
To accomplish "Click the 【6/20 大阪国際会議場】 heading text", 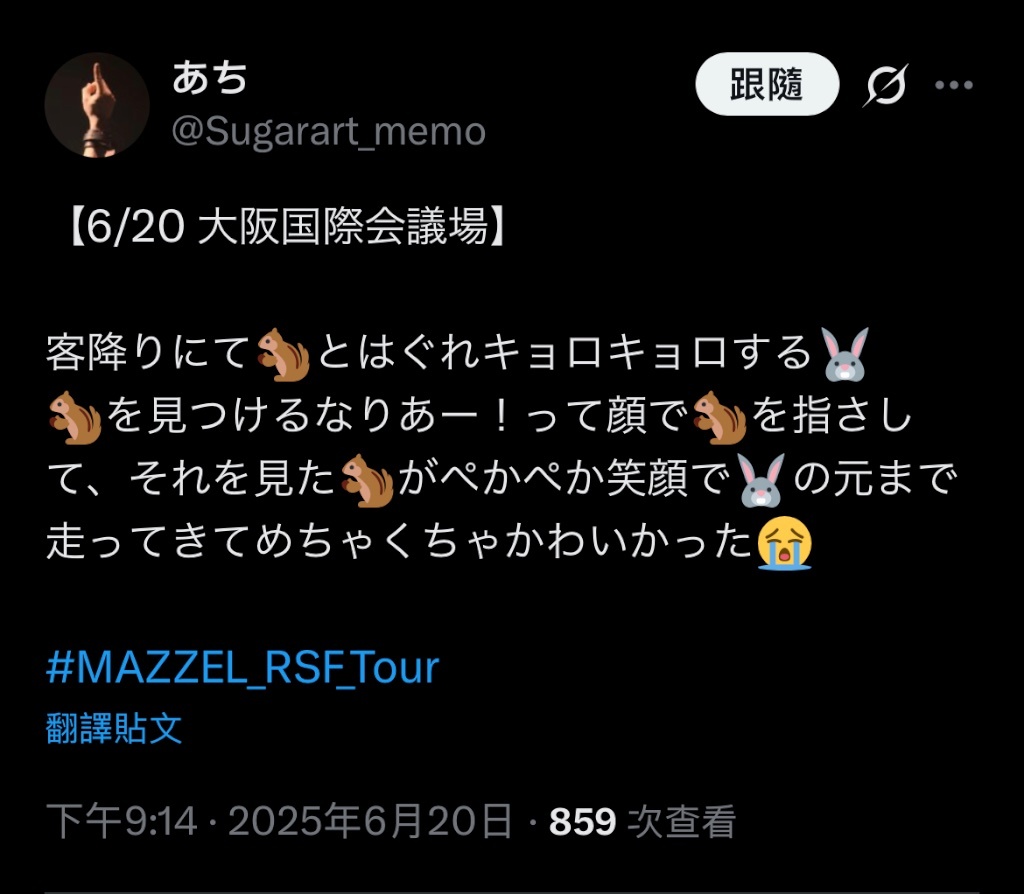I will pyautogui.click(x=287, y=227).
